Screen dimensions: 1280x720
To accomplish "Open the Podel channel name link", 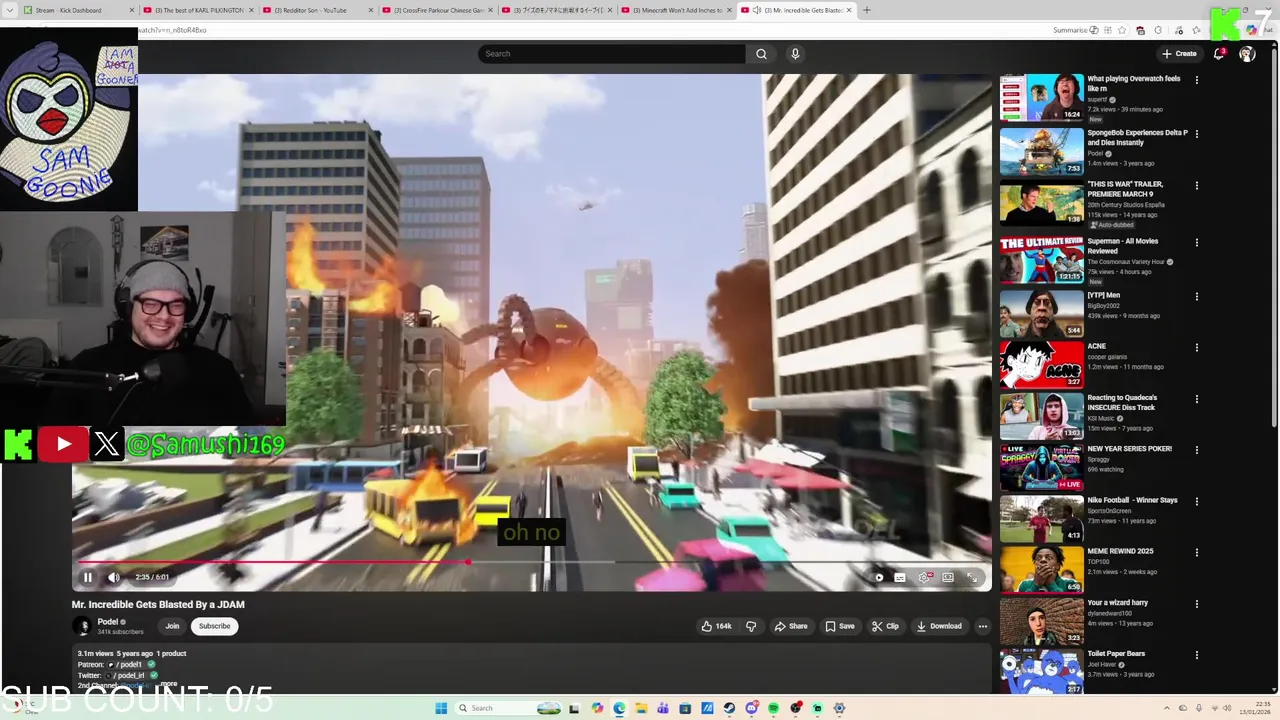I will 108,622.
